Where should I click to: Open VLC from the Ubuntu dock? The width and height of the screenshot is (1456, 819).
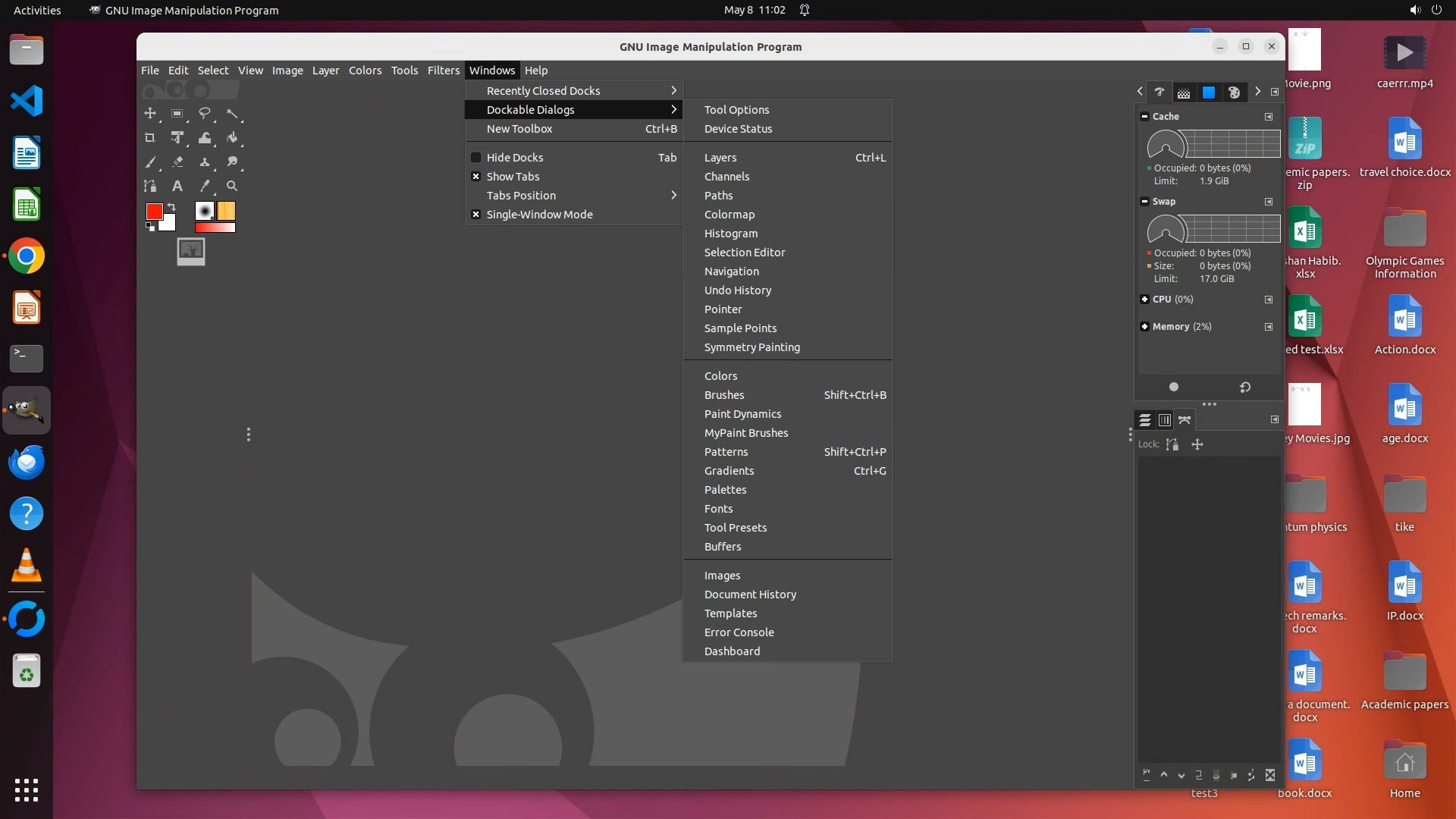pos(27,566)
